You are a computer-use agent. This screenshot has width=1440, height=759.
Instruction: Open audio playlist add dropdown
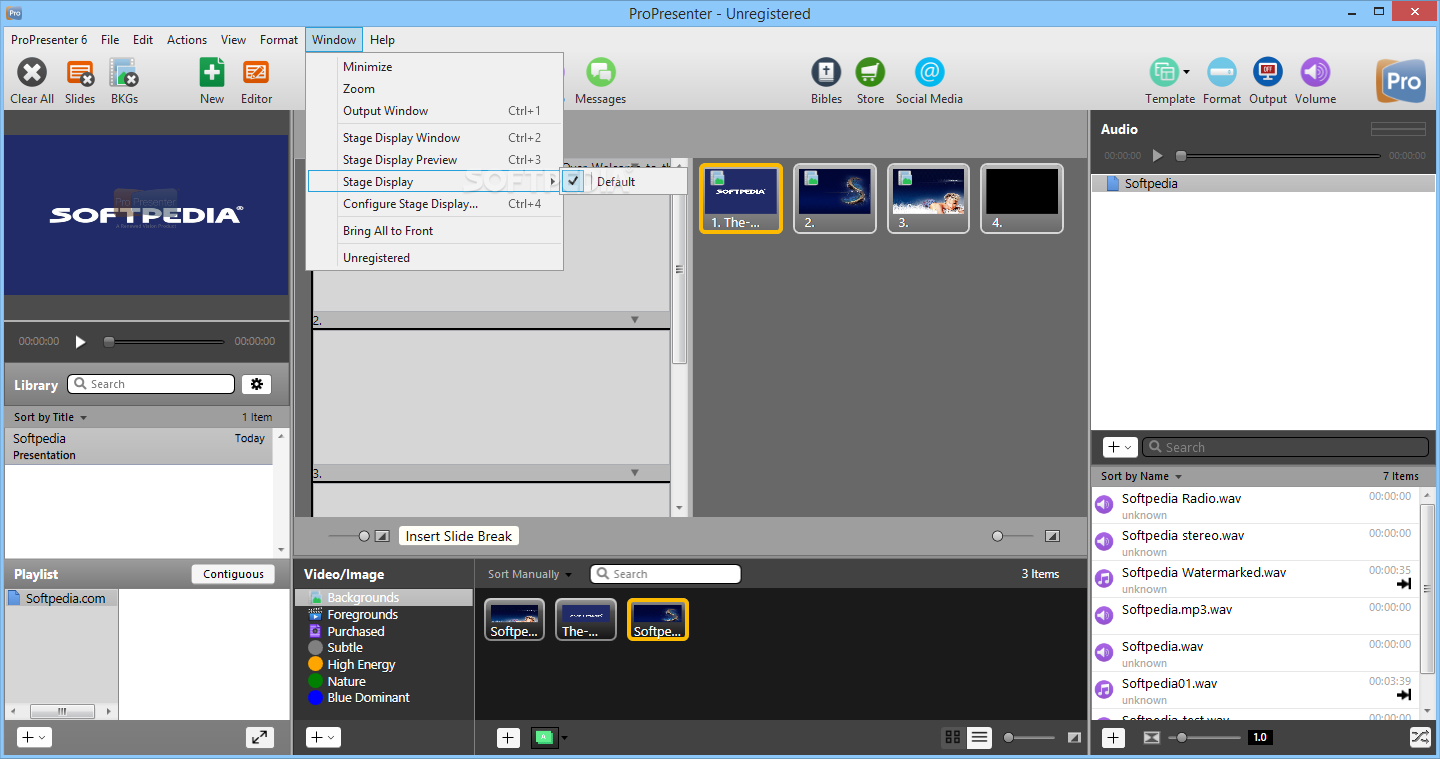pos(1120,447)
